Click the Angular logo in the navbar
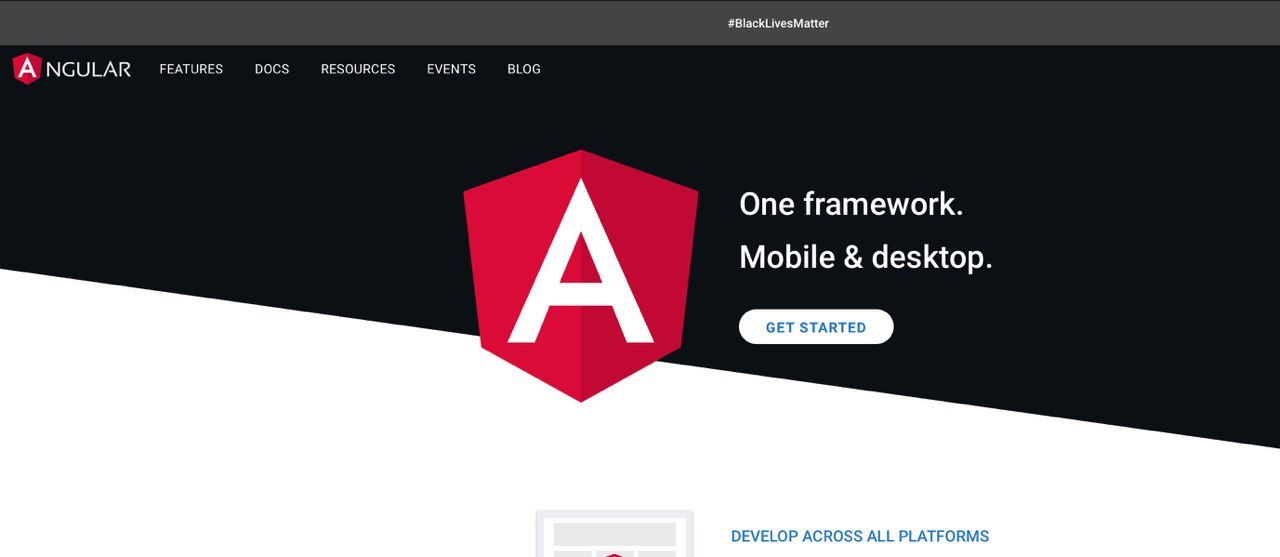This screenshot has height=557, width=1280. click(71, 69)
